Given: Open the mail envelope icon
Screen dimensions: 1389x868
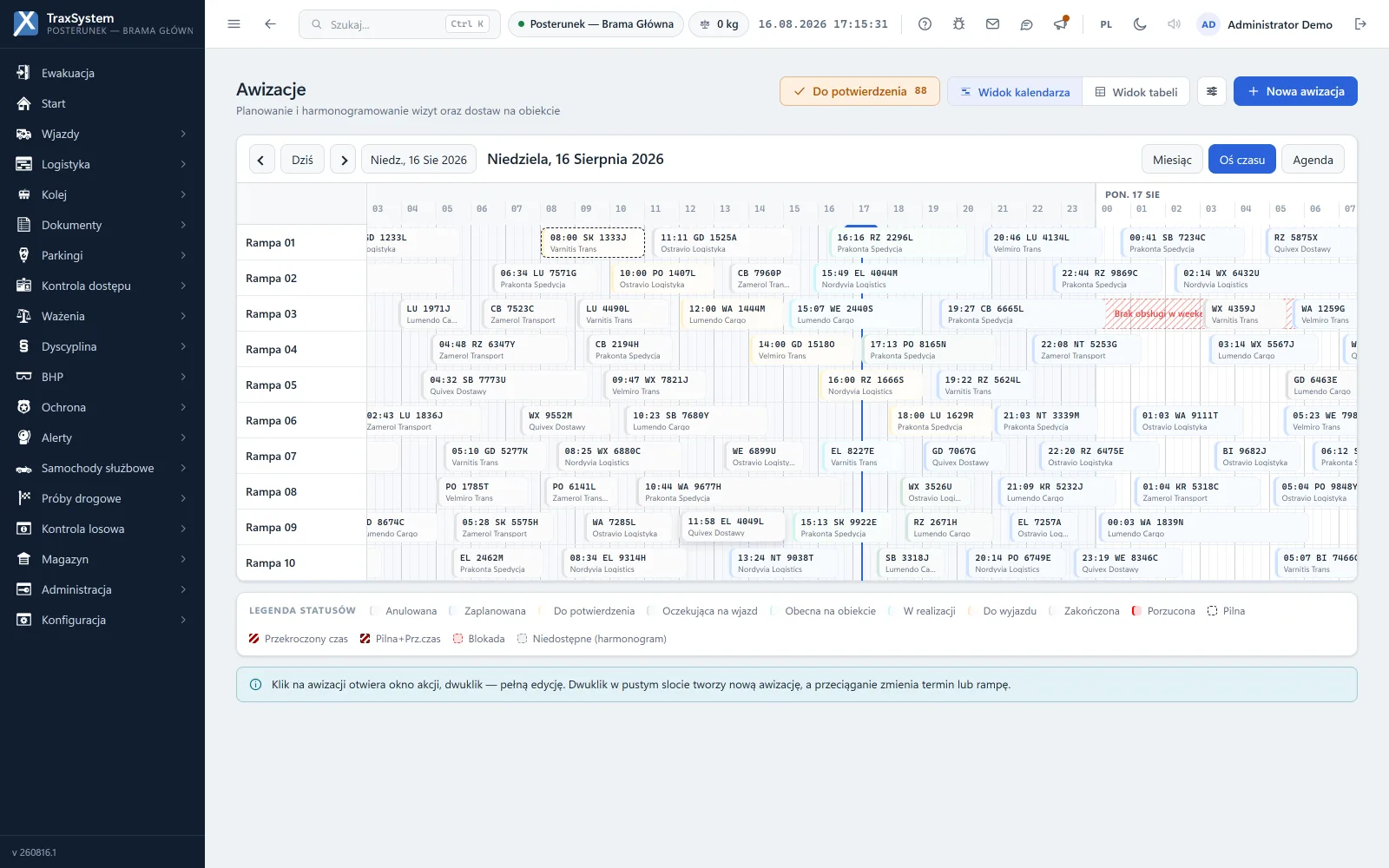Looking at the screenshot, I should pos(992,24).
